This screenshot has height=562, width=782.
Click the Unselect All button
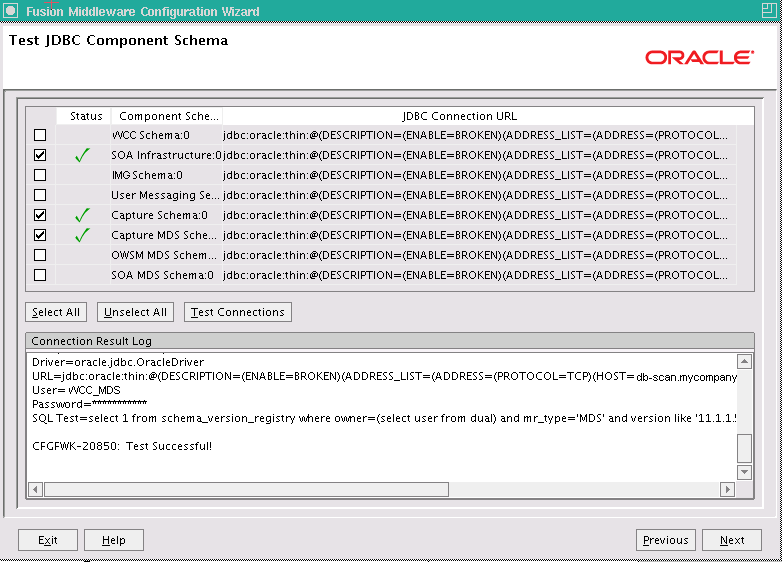pyautogui.click(x=135, y=312)
